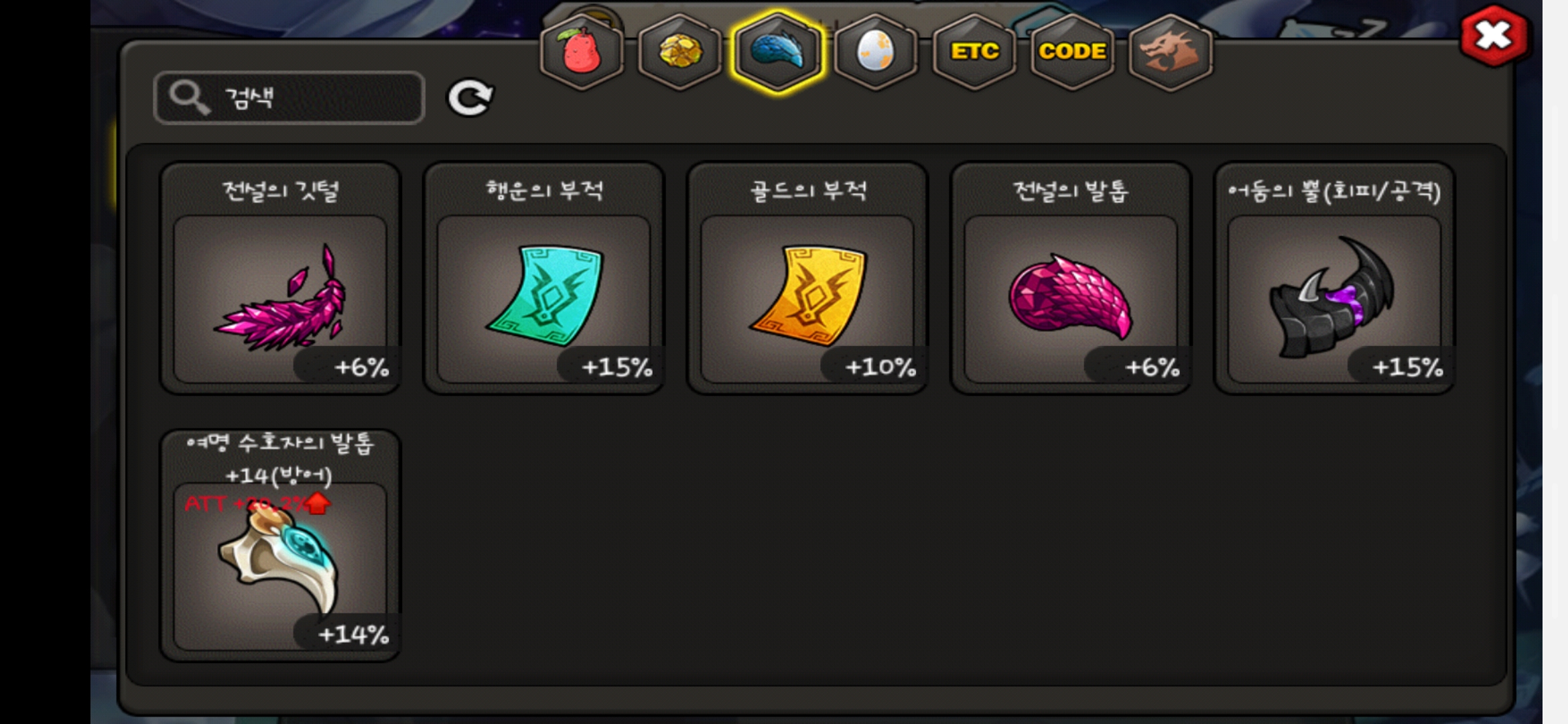Select the 여명 수호자의 발톱 claw item
The width and height of the screenshot is (1568, 724).
[280, 546]
